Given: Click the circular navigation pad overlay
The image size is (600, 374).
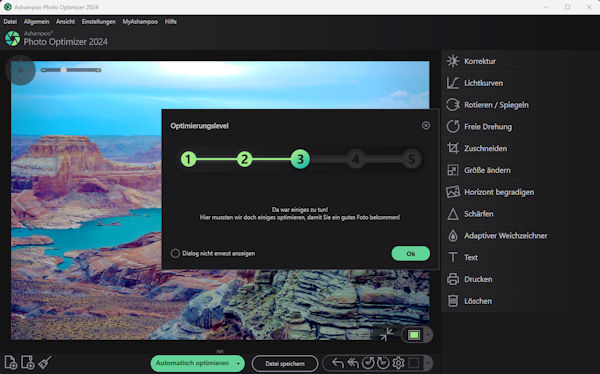Looking at the screenshot, I should pos(20,71).
